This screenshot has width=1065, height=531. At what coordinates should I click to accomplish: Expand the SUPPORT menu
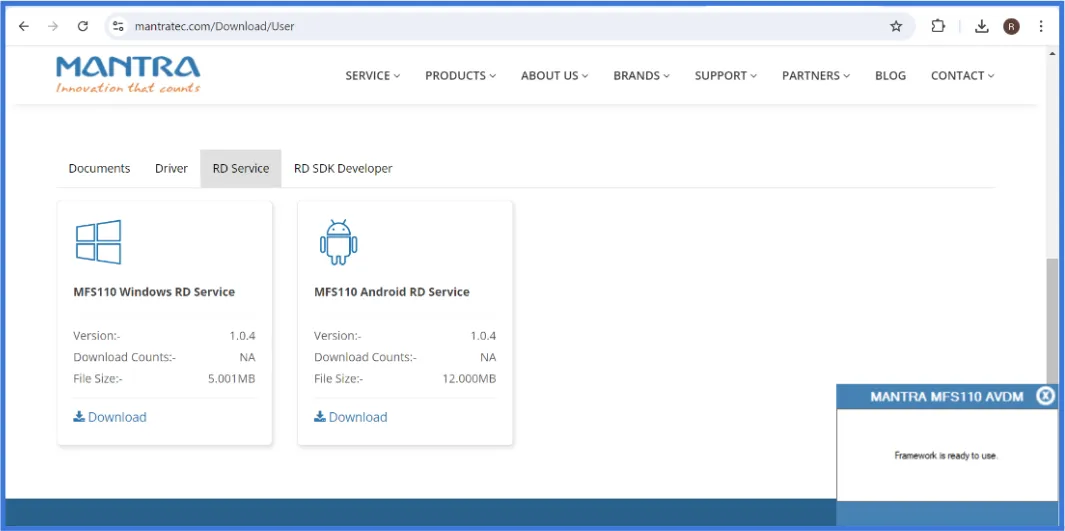click(x=725, y=75)
